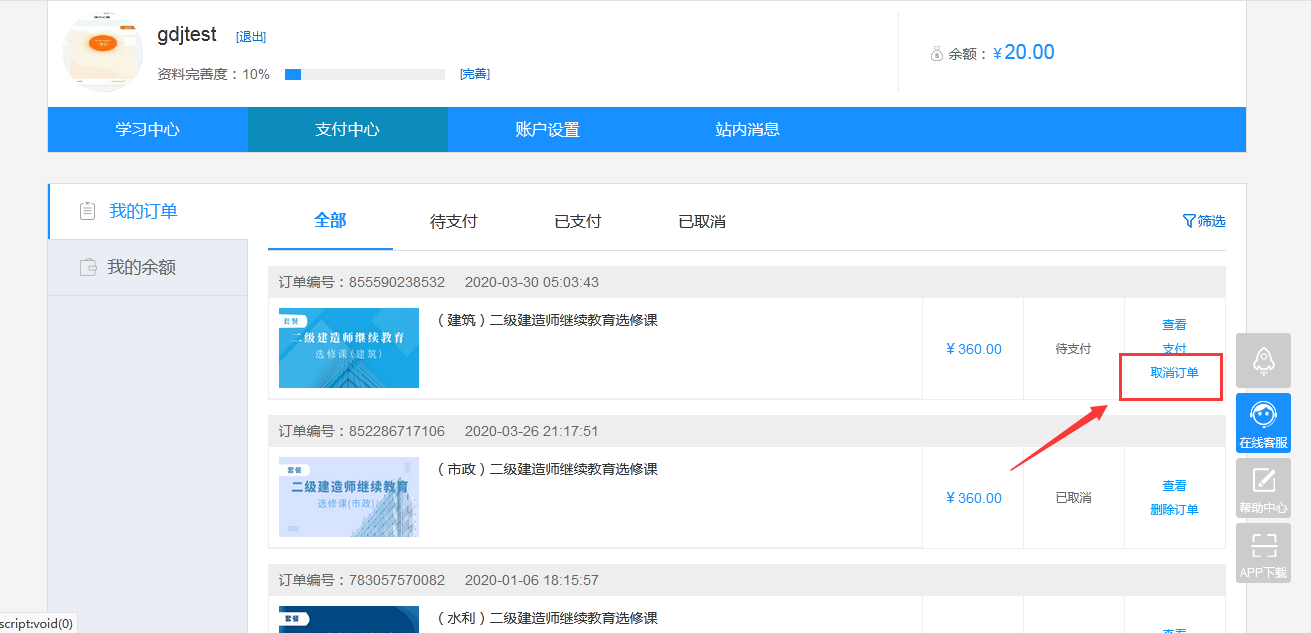Click the 完善 profile completion link
This screenshot has height=633, width=1311.
click(474, 74)
